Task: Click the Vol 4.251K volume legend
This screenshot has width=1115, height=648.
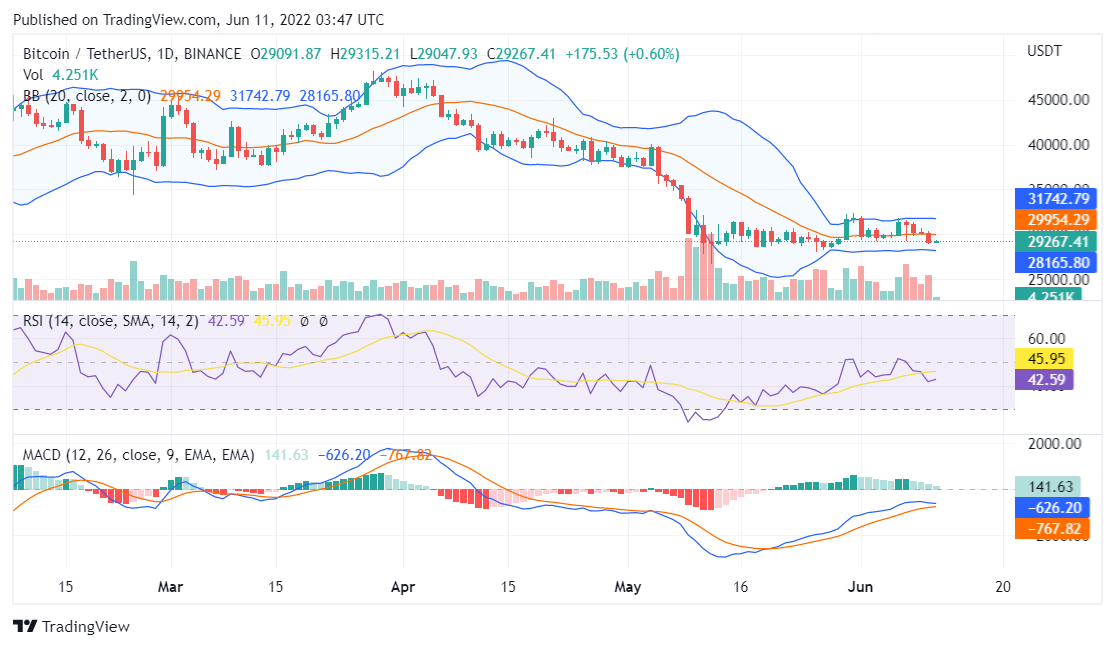Action: tap(60, 75)
